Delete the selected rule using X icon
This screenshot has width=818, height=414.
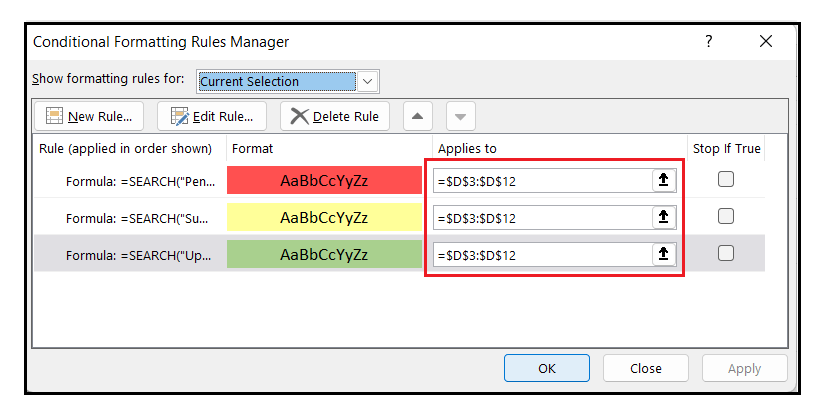coord(335,116)
